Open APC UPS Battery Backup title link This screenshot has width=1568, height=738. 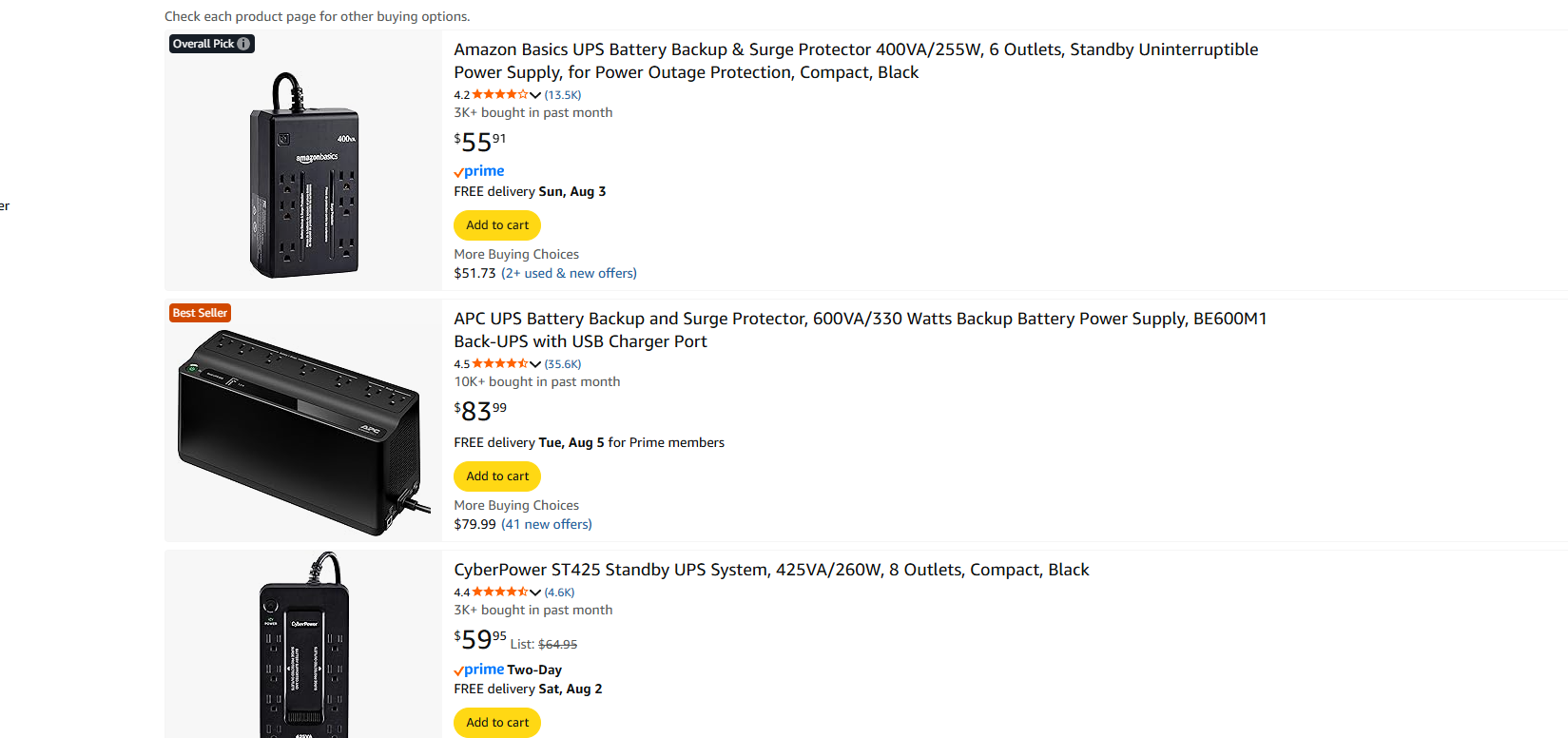coord(861,330)
